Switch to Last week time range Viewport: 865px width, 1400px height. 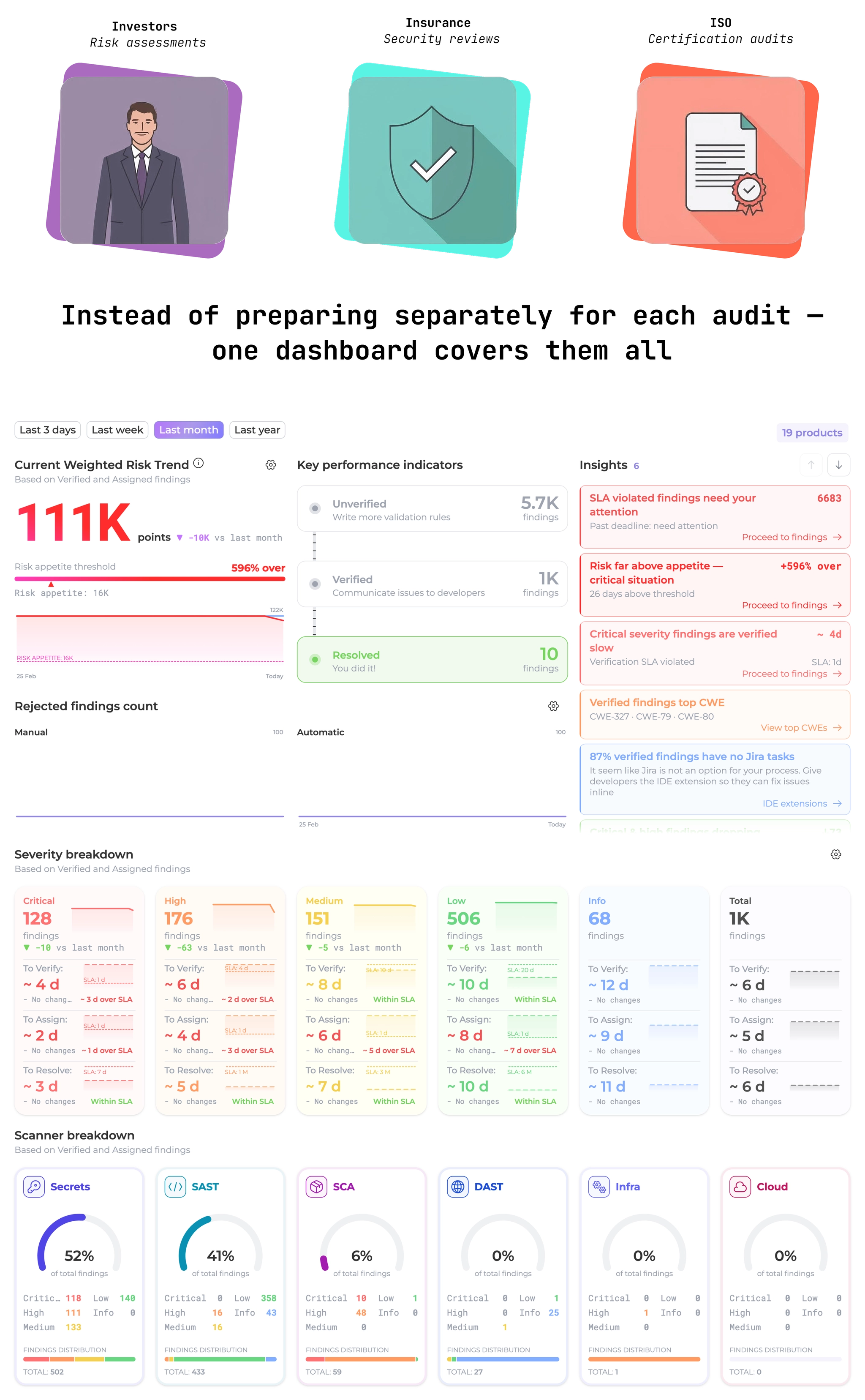click(117, 430)
